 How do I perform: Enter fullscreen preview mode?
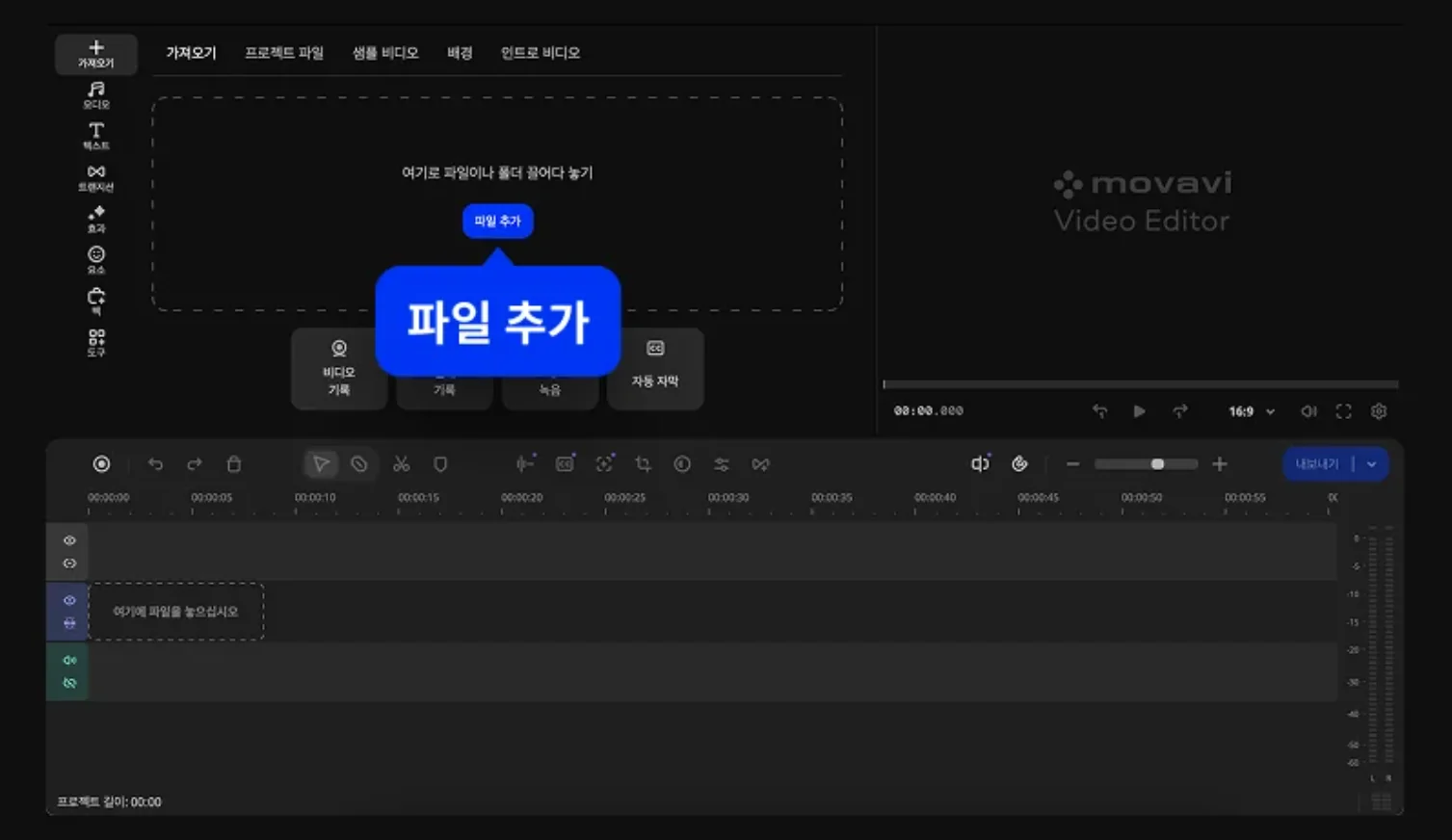point(1343,411)
